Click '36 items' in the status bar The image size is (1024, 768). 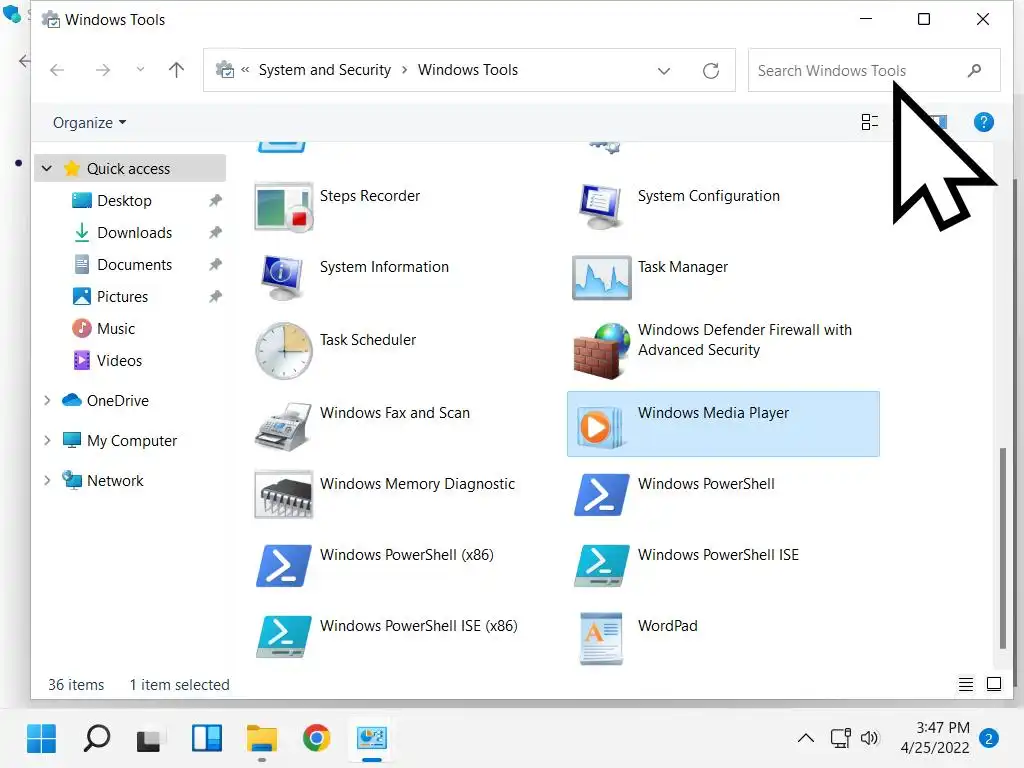pos(76,684)
